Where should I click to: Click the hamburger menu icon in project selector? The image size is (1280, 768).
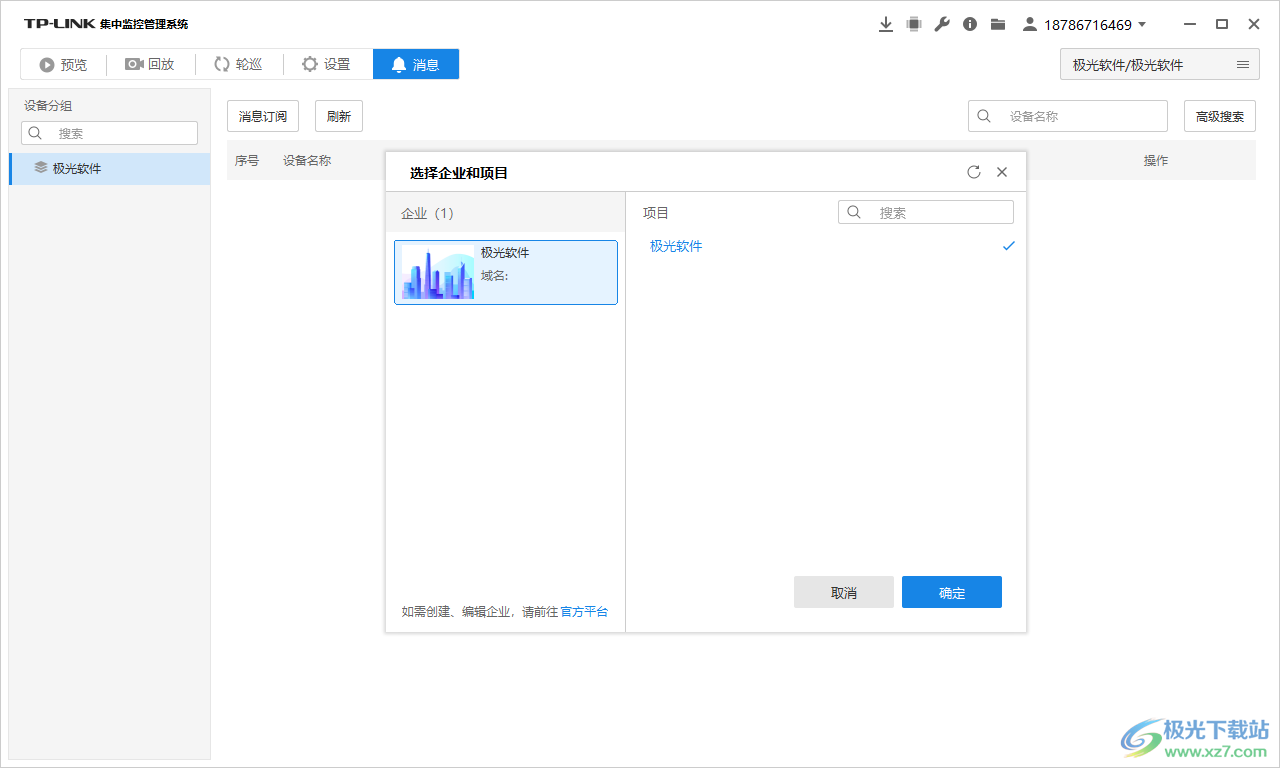click(1242, 64)
